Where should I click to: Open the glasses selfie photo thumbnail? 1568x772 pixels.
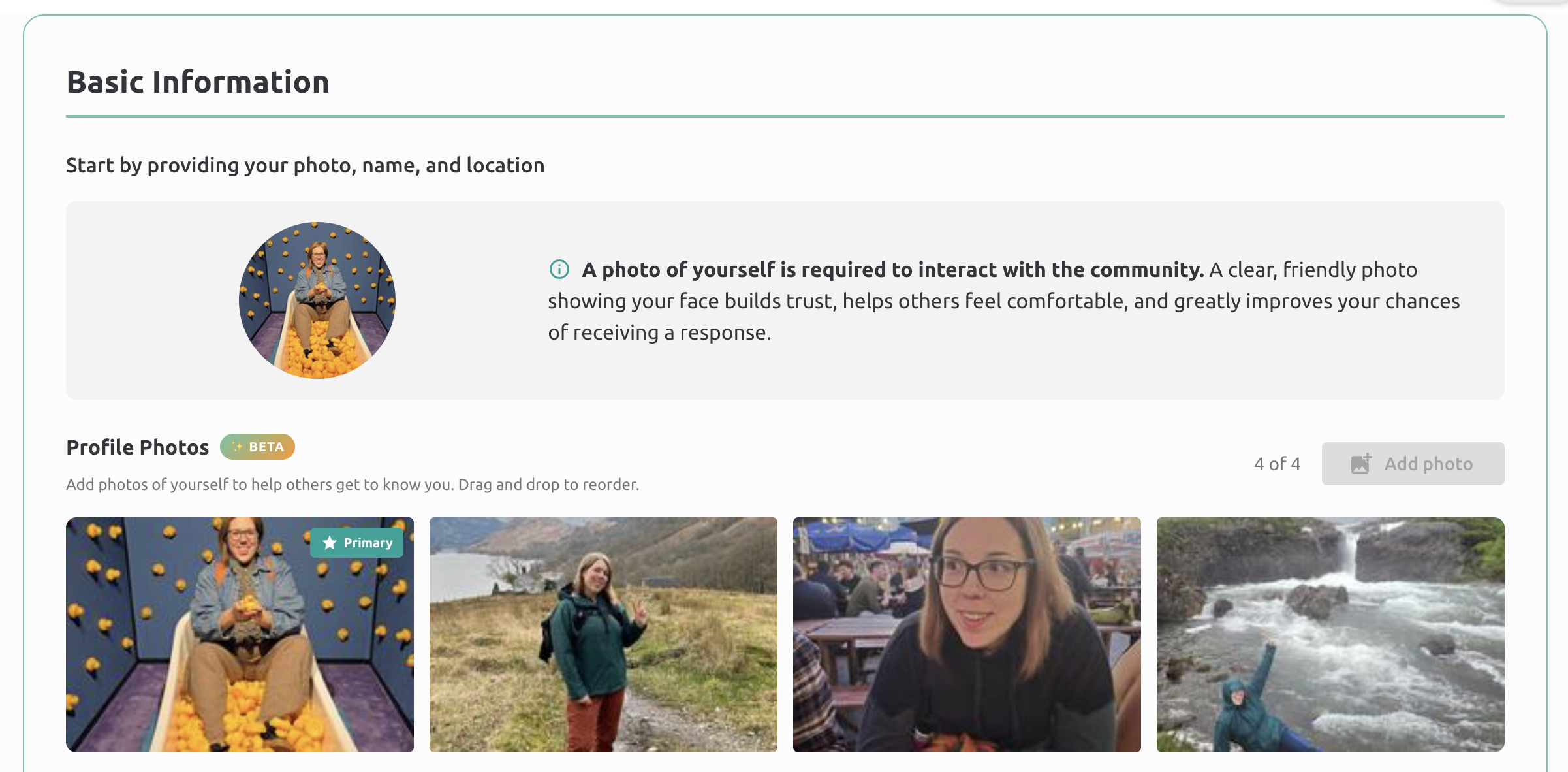pyautogui.click(x=967, y=634)
